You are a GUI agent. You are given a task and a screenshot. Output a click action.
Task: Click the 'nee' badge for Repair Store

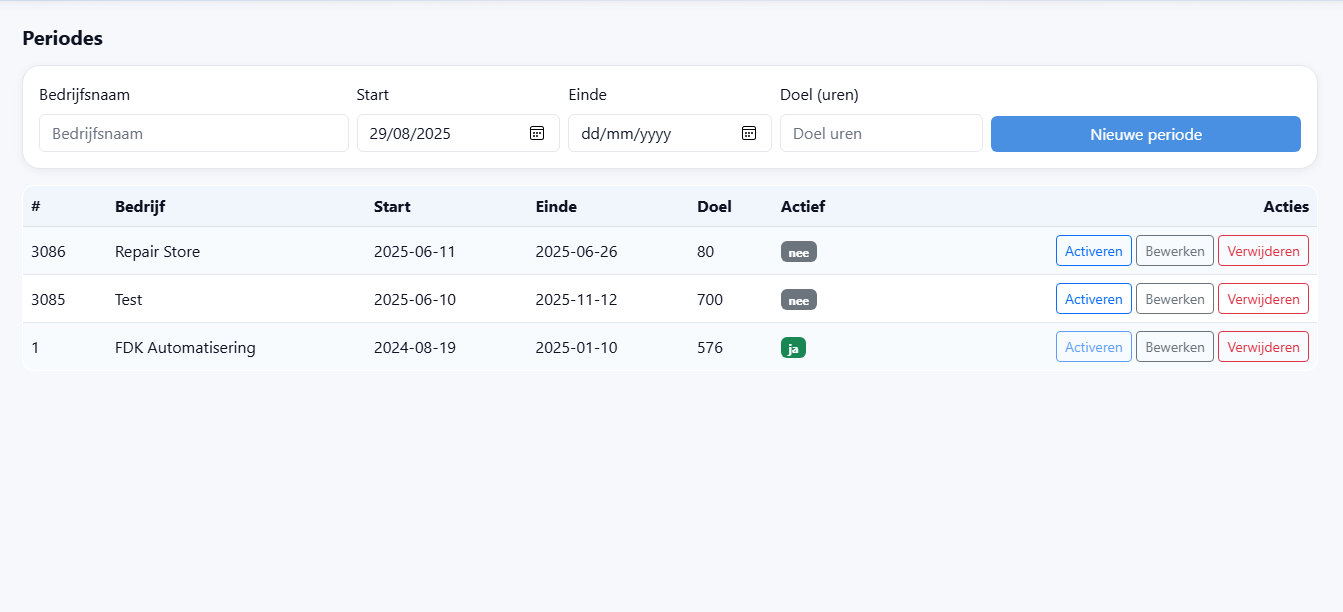pos(798,252)
